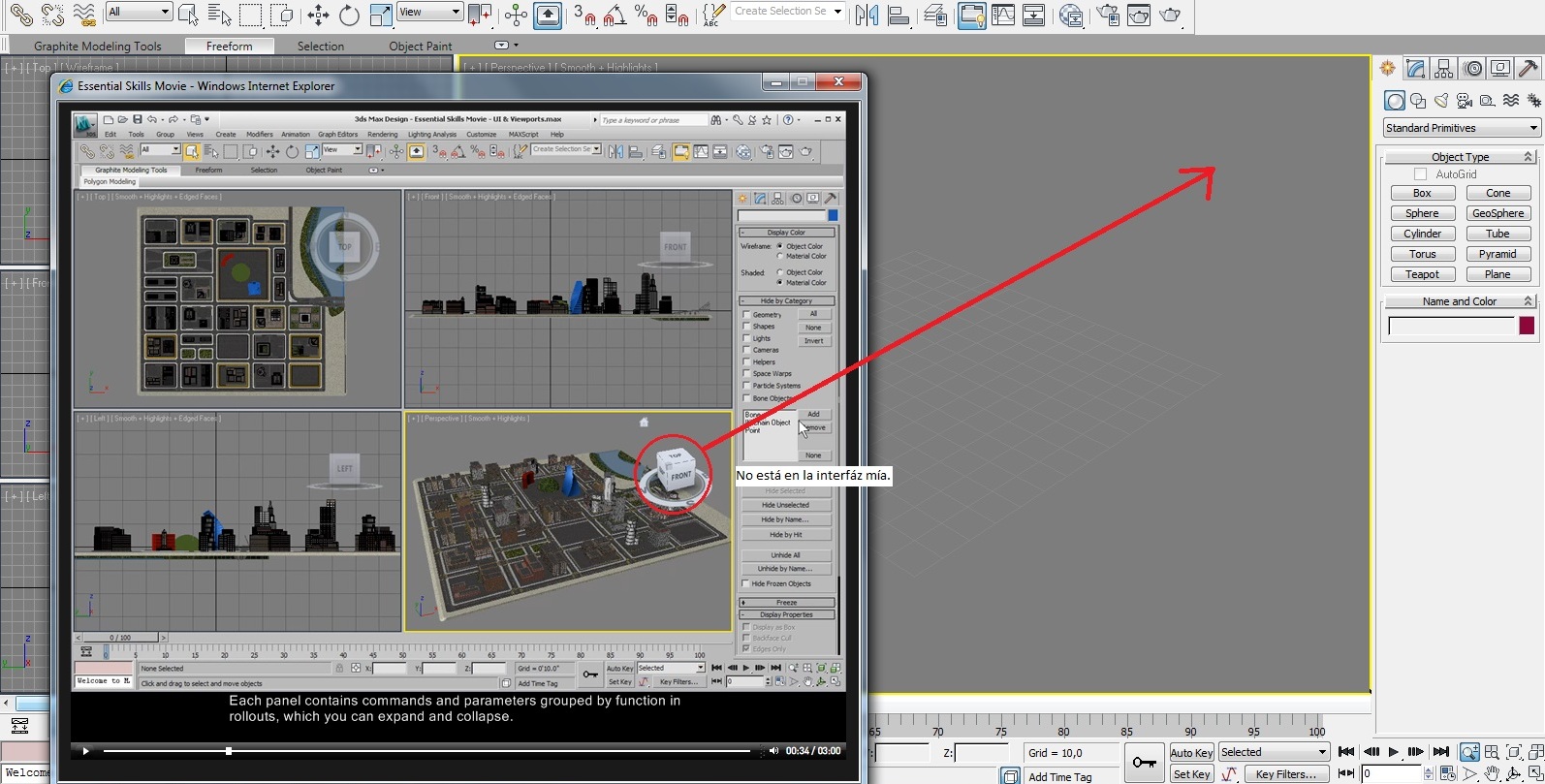This screenshot has width=1545, height=784.
Task: Click the Render Production teapot icon
Action: 1171,15
